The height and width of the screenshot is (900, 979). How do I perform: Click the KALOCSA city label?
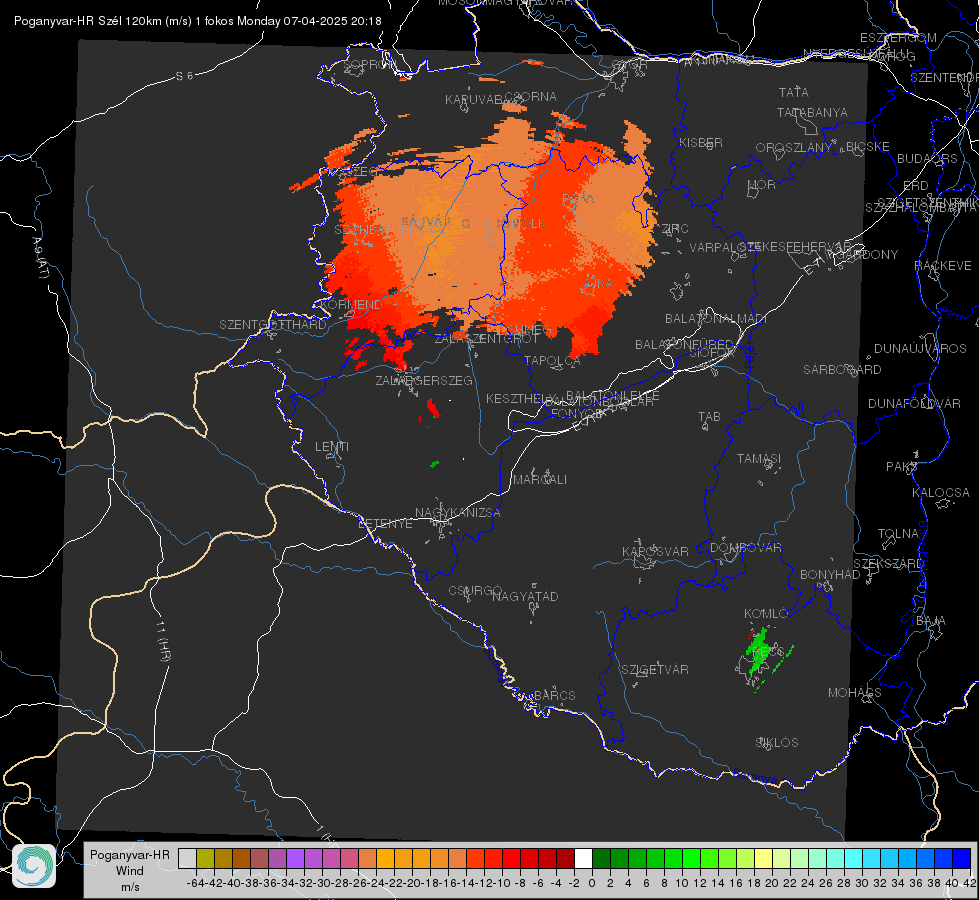coord(940,493)
